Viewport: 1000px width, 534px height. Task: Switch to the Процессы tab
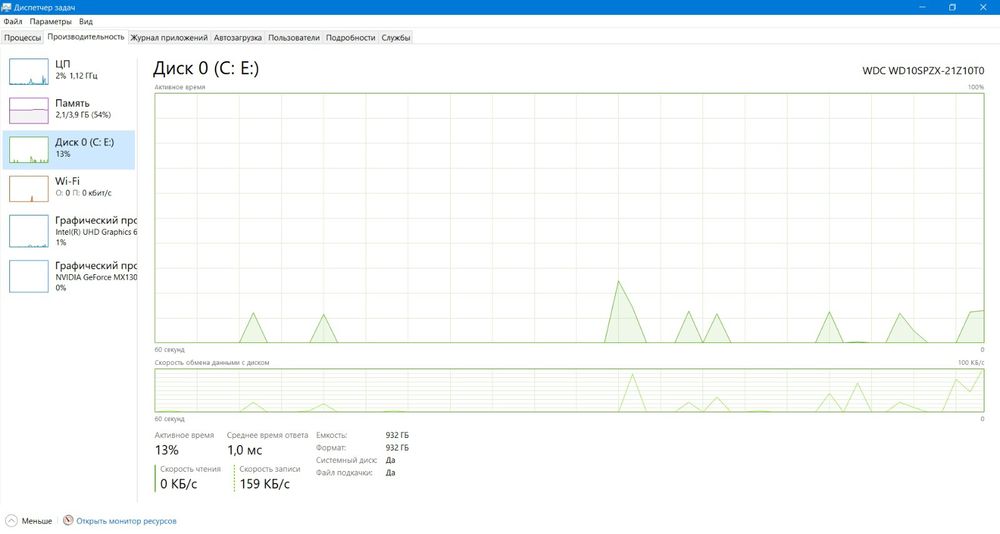point(22,38)
